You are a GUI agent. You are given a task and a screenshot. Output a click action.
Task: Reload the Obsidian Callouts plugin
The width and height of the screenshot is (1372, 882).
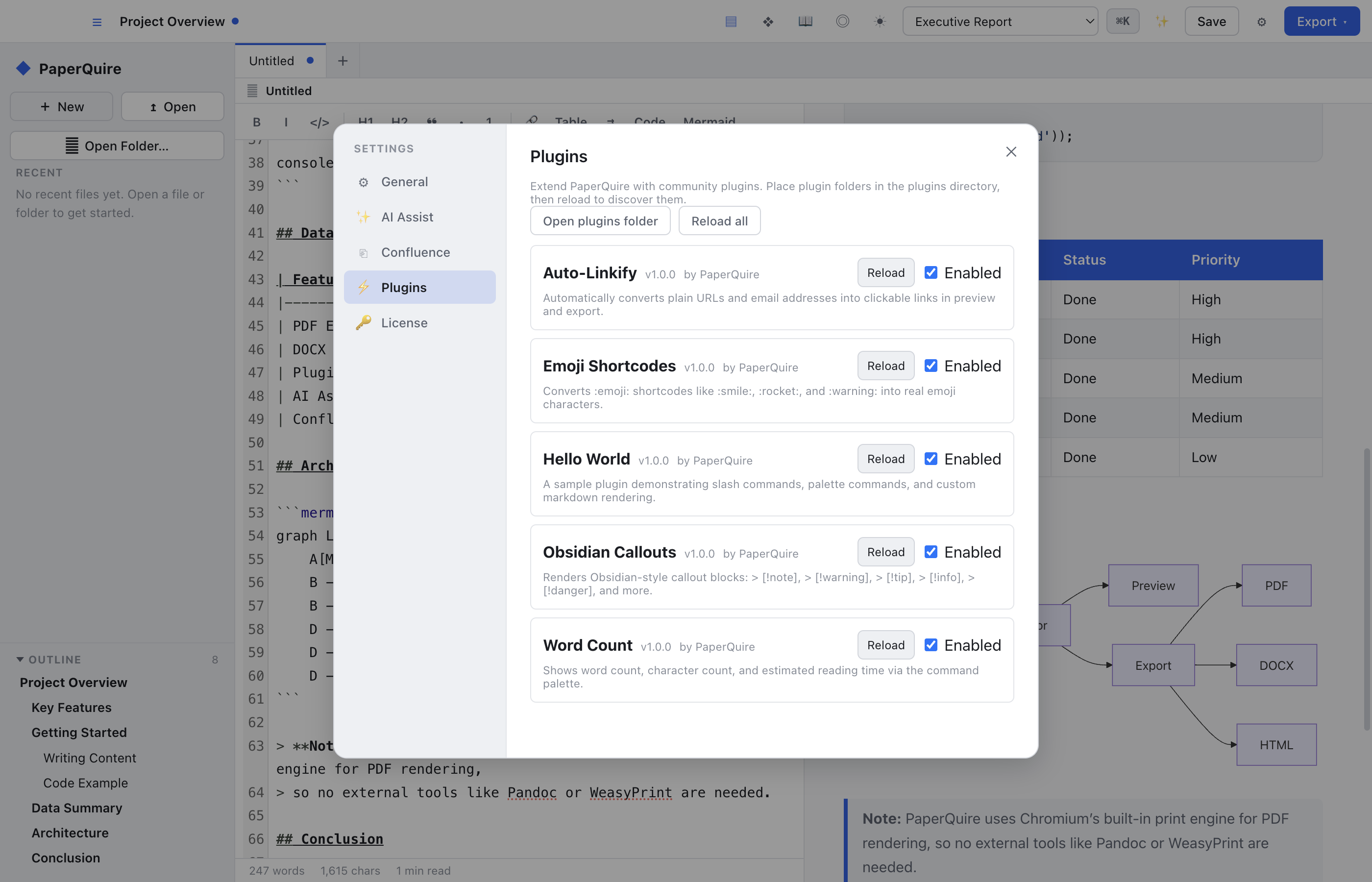point(885,552)
